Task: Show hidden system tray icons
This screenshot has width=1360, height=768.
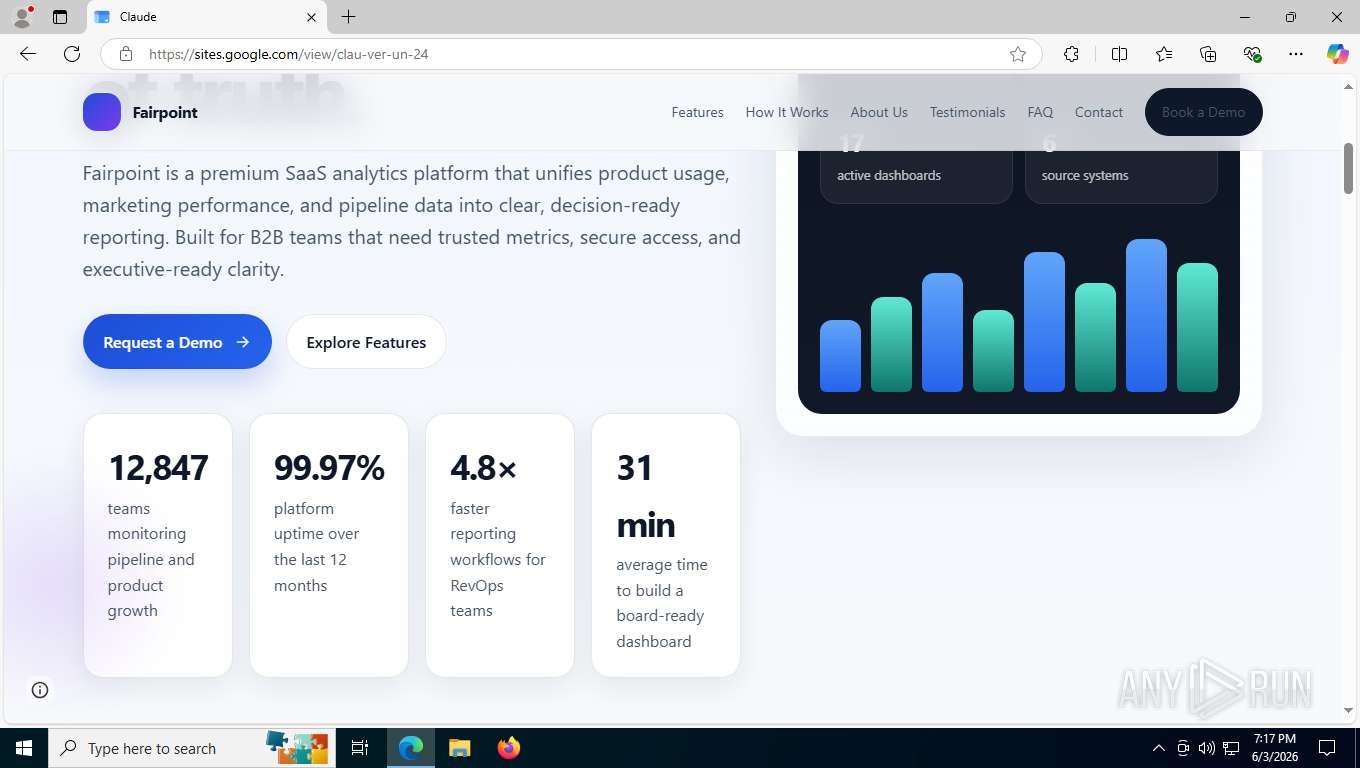Action: click(x=1158, y=748)
